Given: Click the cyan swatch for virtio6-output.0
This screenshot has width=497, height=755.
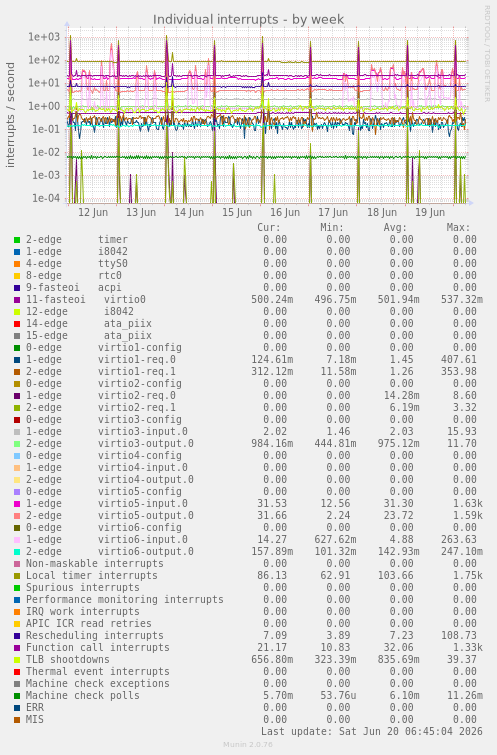Looking at the screenshot, I should (17, 552).
